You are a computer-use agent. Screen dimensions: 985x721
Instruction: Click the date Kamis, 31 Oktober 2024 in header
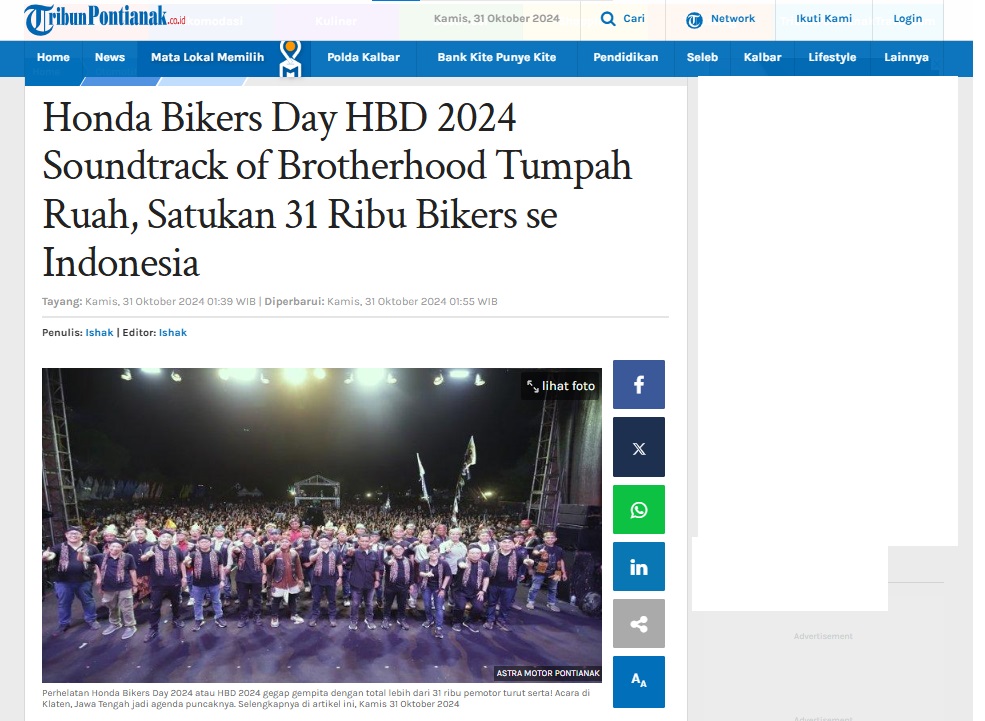pos(496,18)
